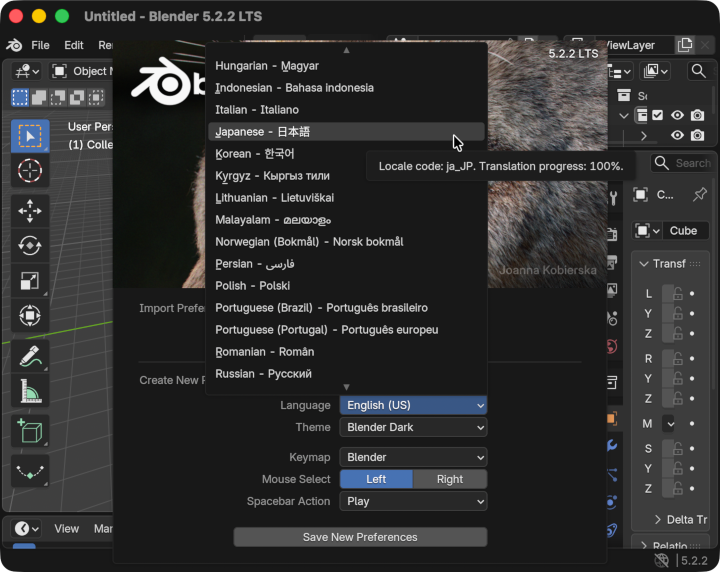
Task: Click the online access icon in status bar
Action: [662, 560]
